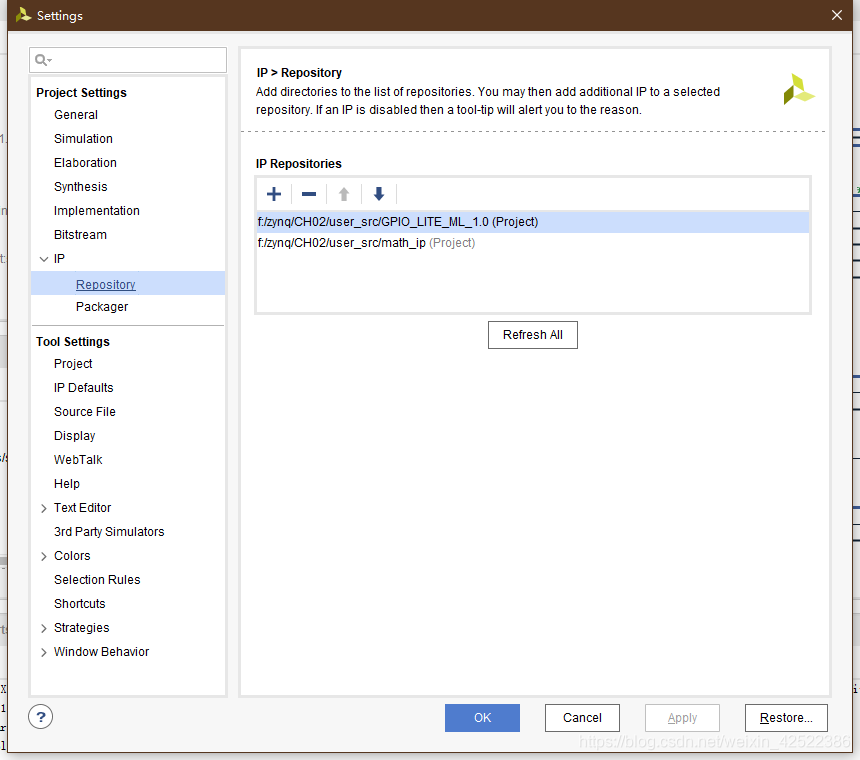Image resolution: width=860 pixels, height=760 pixels.
Task: Click the Apply button
Action: [x=682, y=718]
